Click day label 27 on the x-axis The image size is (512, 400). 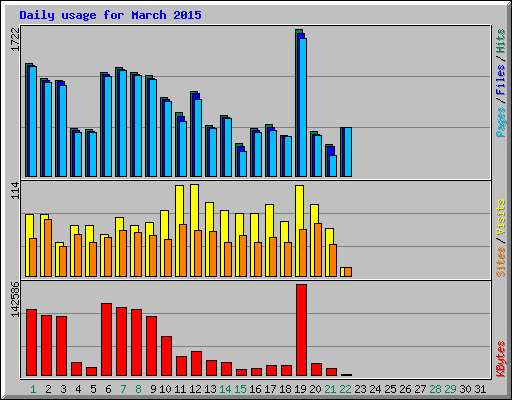pyautogui.click(x=420, y=389)
